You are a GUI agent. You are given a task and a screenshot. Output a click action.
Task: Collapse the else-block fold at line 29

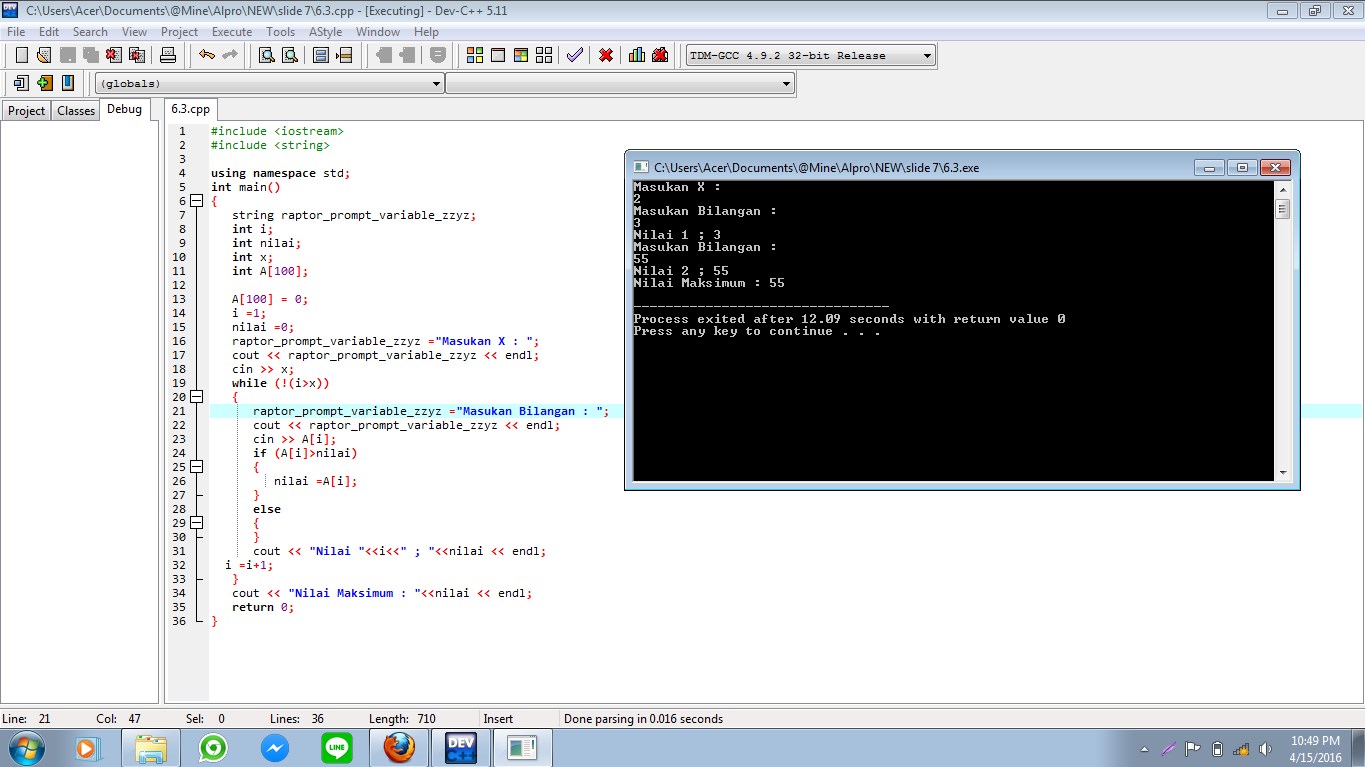pos(197,523)
